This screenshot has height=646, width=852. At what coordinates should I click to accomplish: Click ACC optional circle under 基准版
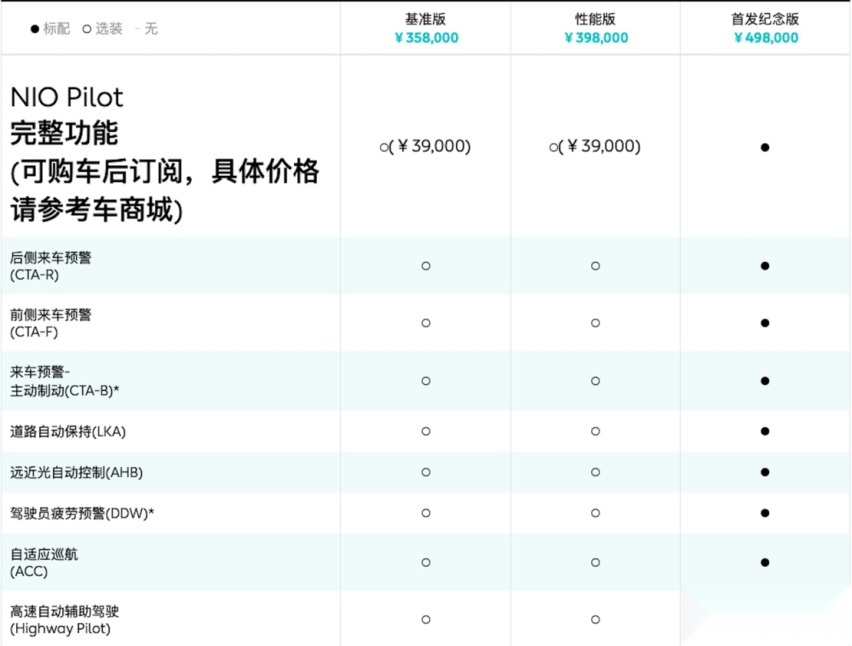pyautogui.click(x=426, y=562)
